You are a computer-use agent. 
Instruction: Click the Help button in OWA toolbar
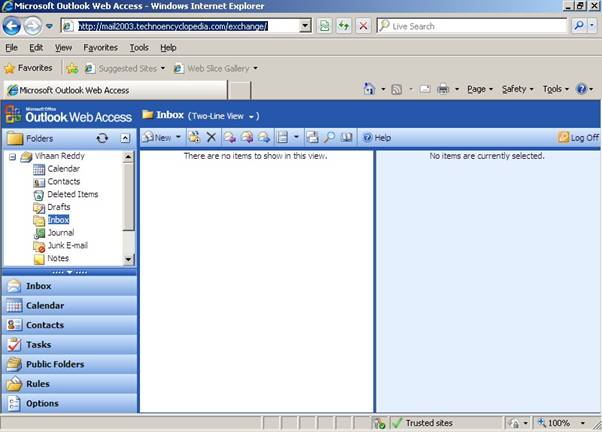point(377,137)
